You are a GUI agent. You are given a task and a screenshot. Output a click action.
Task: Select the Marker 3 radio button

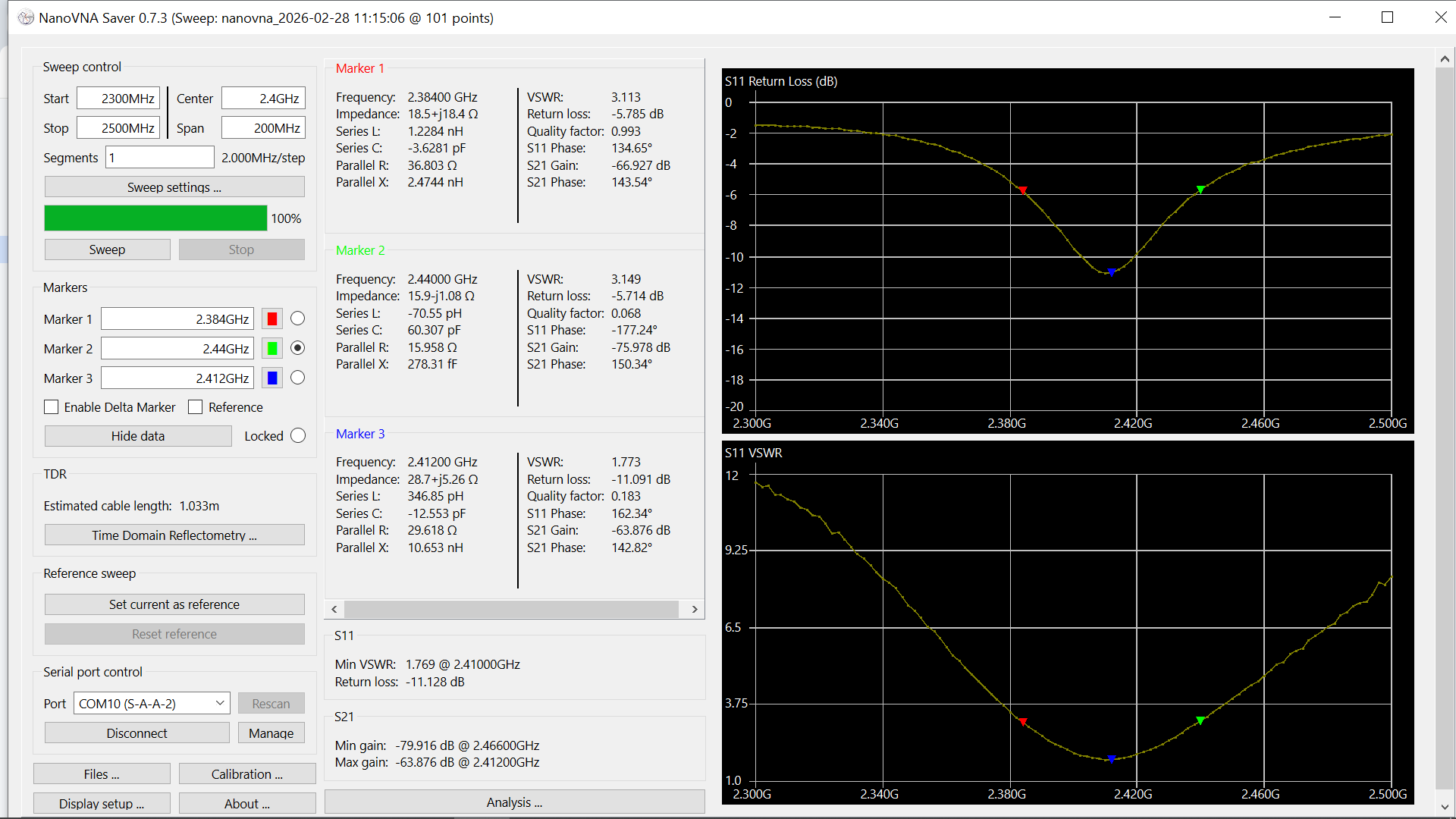point(298,378)
